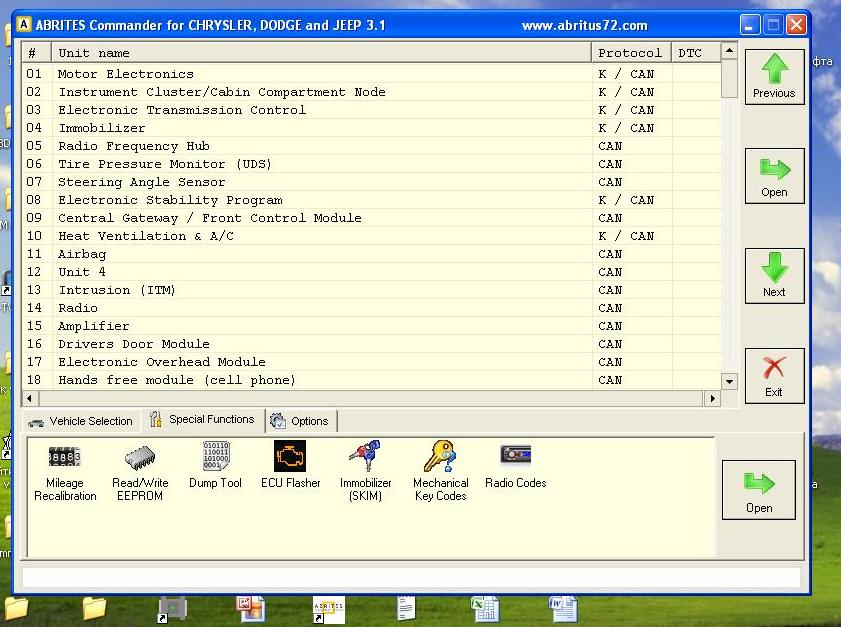Click the horizontal scroll left arrow

pyautogui.click(x=30, y=399)
